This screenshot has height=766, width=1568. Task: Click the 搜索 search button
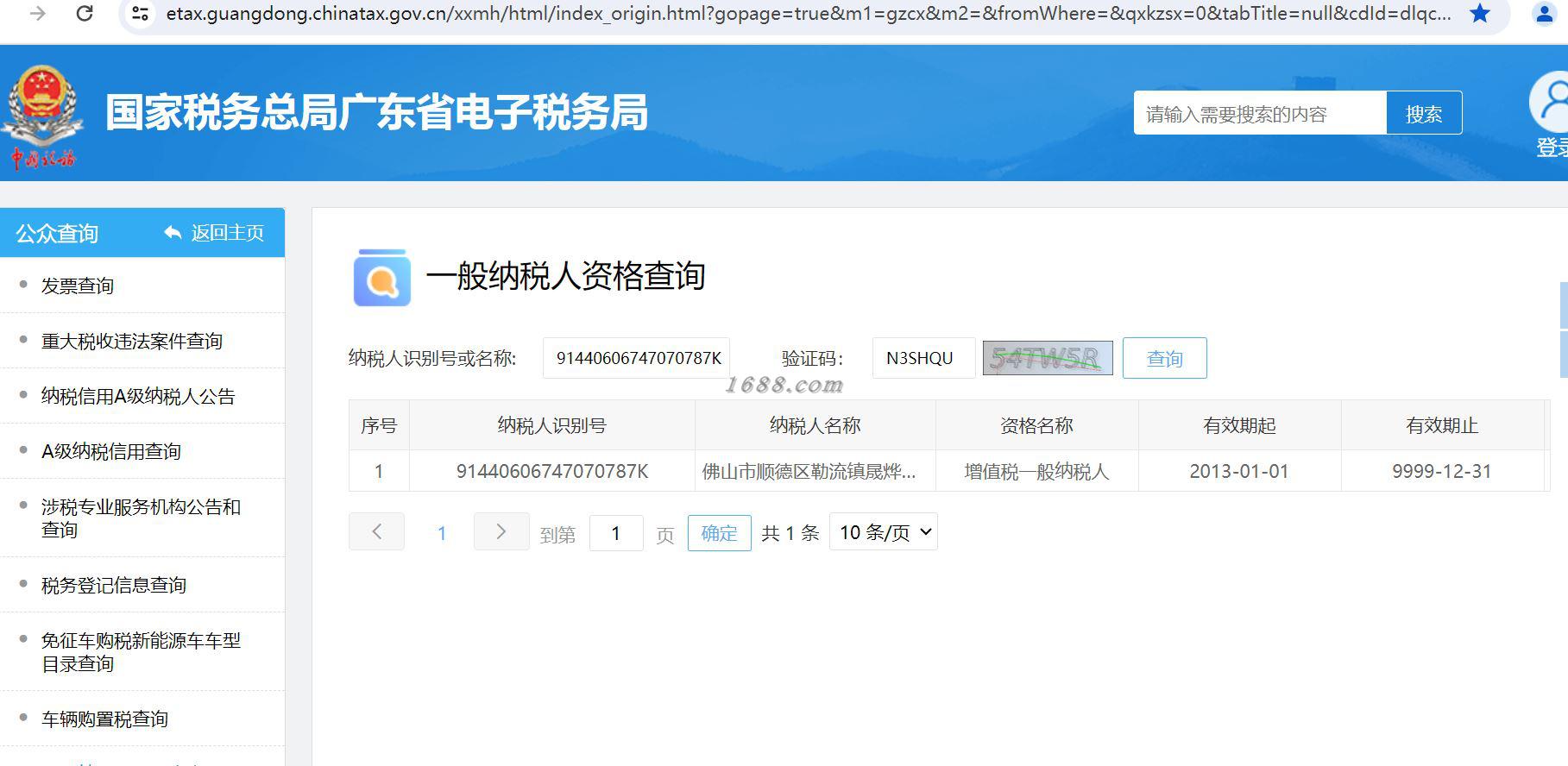click(1424, 113)
